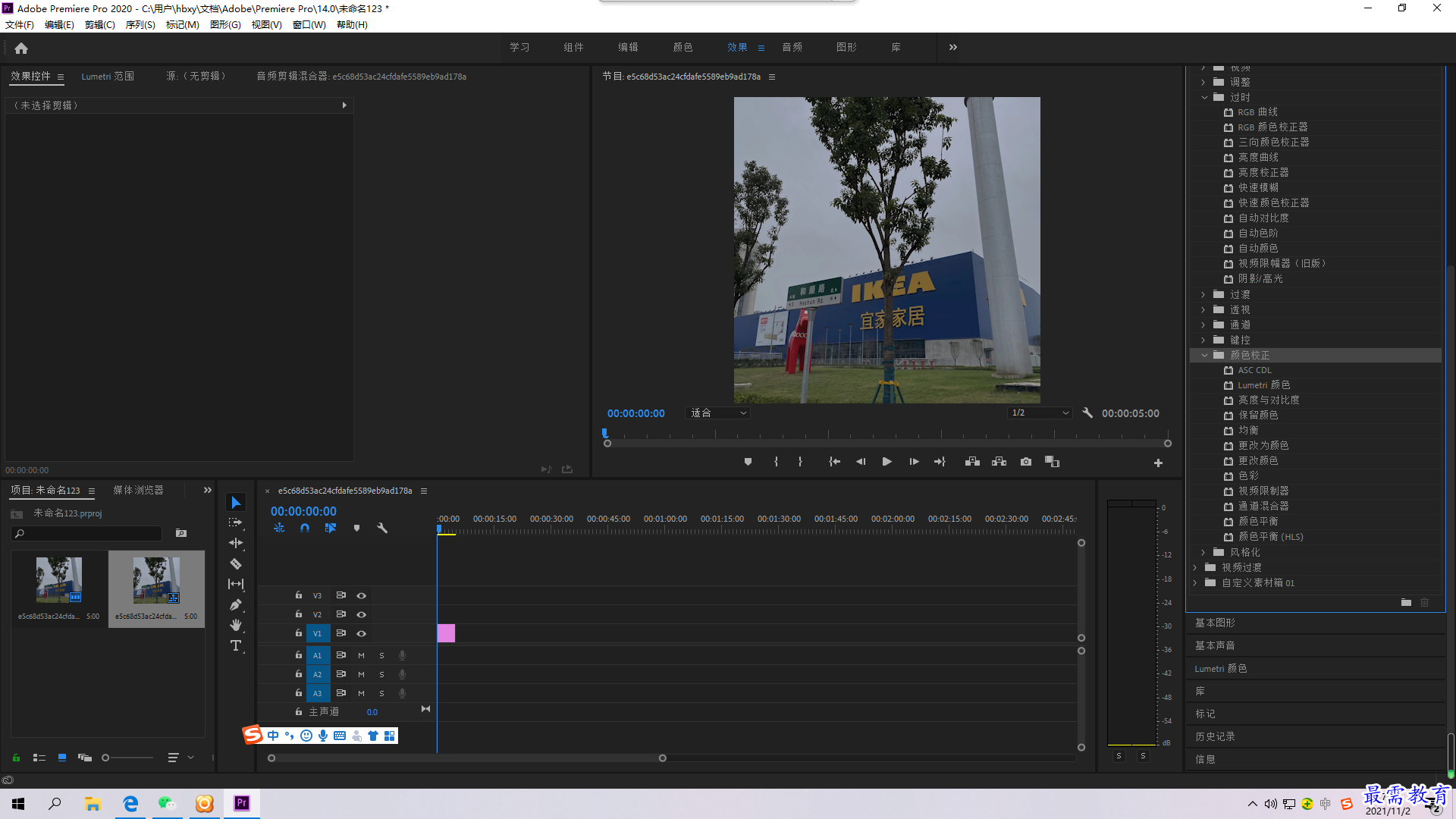Open 序列(S) menu
Viewport: 1456px width, 819px height.
(x=140, y=25)
